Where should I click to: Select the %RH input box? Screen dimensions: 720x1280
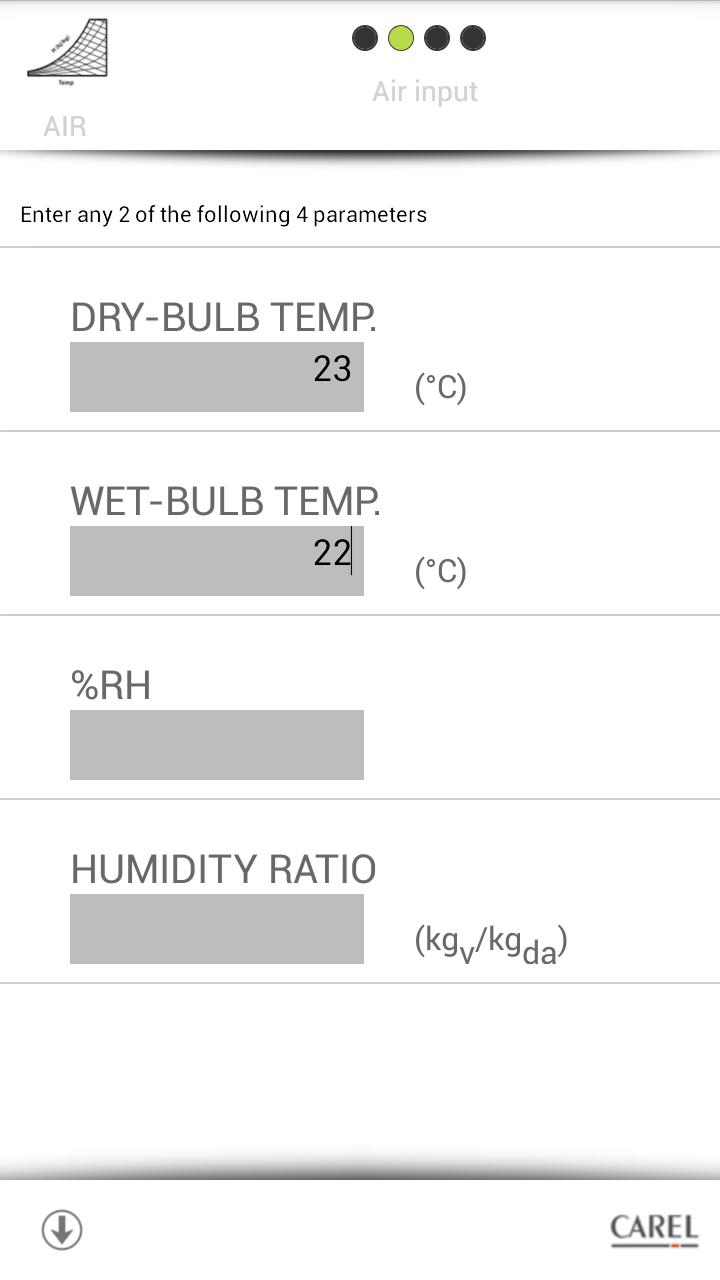coord(216,744)
